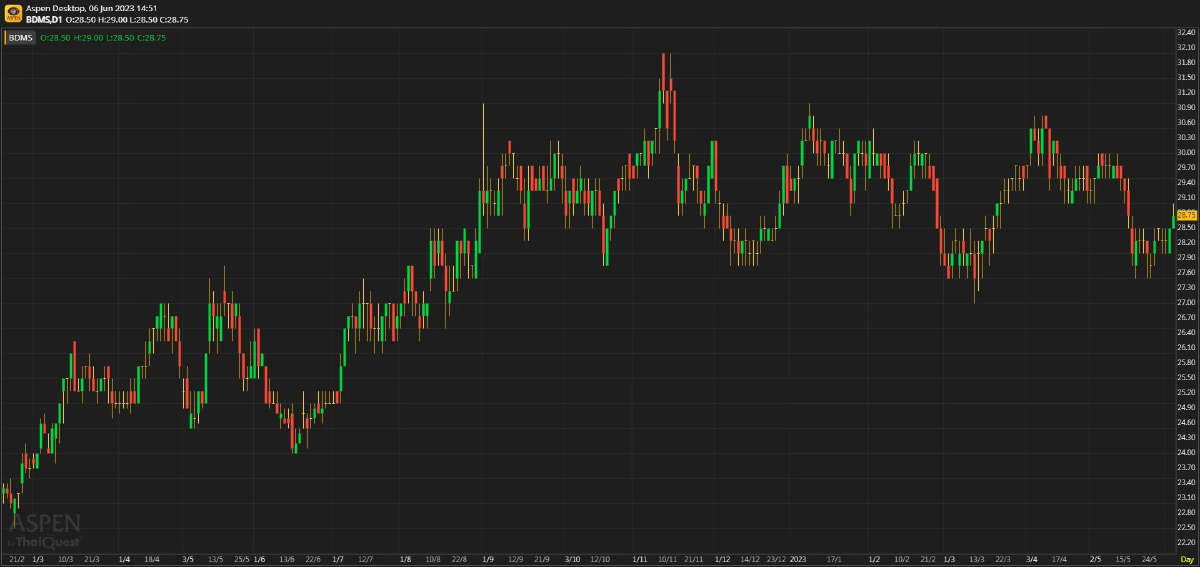Click the Aspen Desktop date and time text

tap(98, 8)
